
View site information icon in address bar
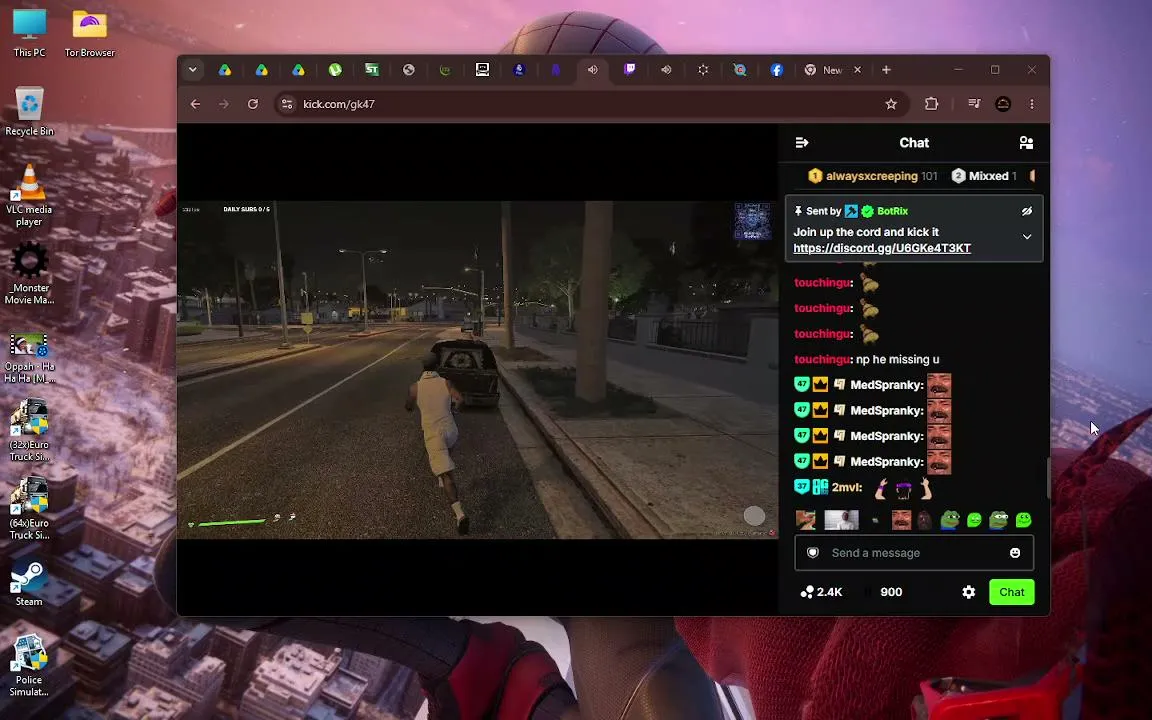click(x=287, y=104)
